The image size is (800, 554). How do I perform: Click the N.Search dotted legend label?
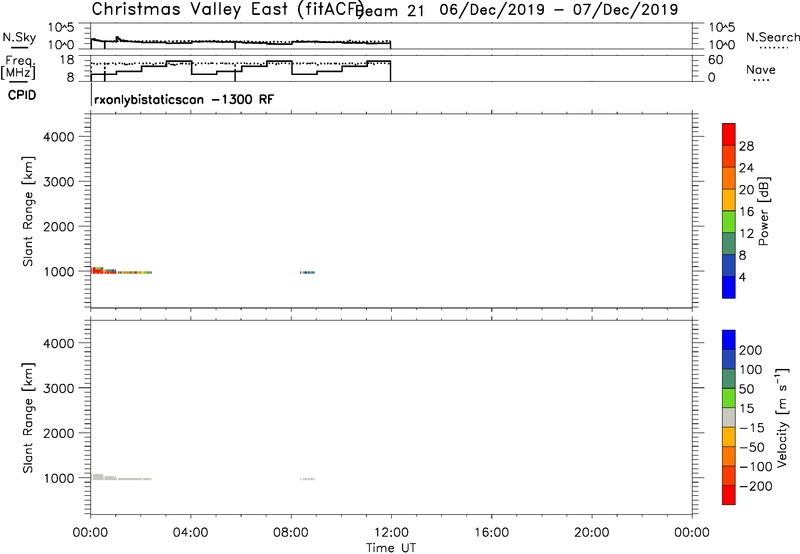tap(772, 37)
